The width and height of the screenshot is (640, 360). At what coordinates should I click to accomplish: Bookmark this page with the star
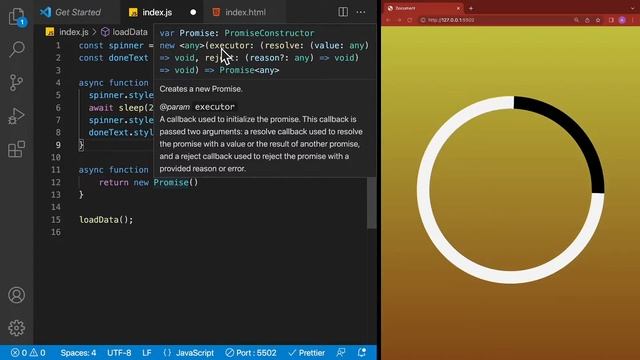(598, 20)
